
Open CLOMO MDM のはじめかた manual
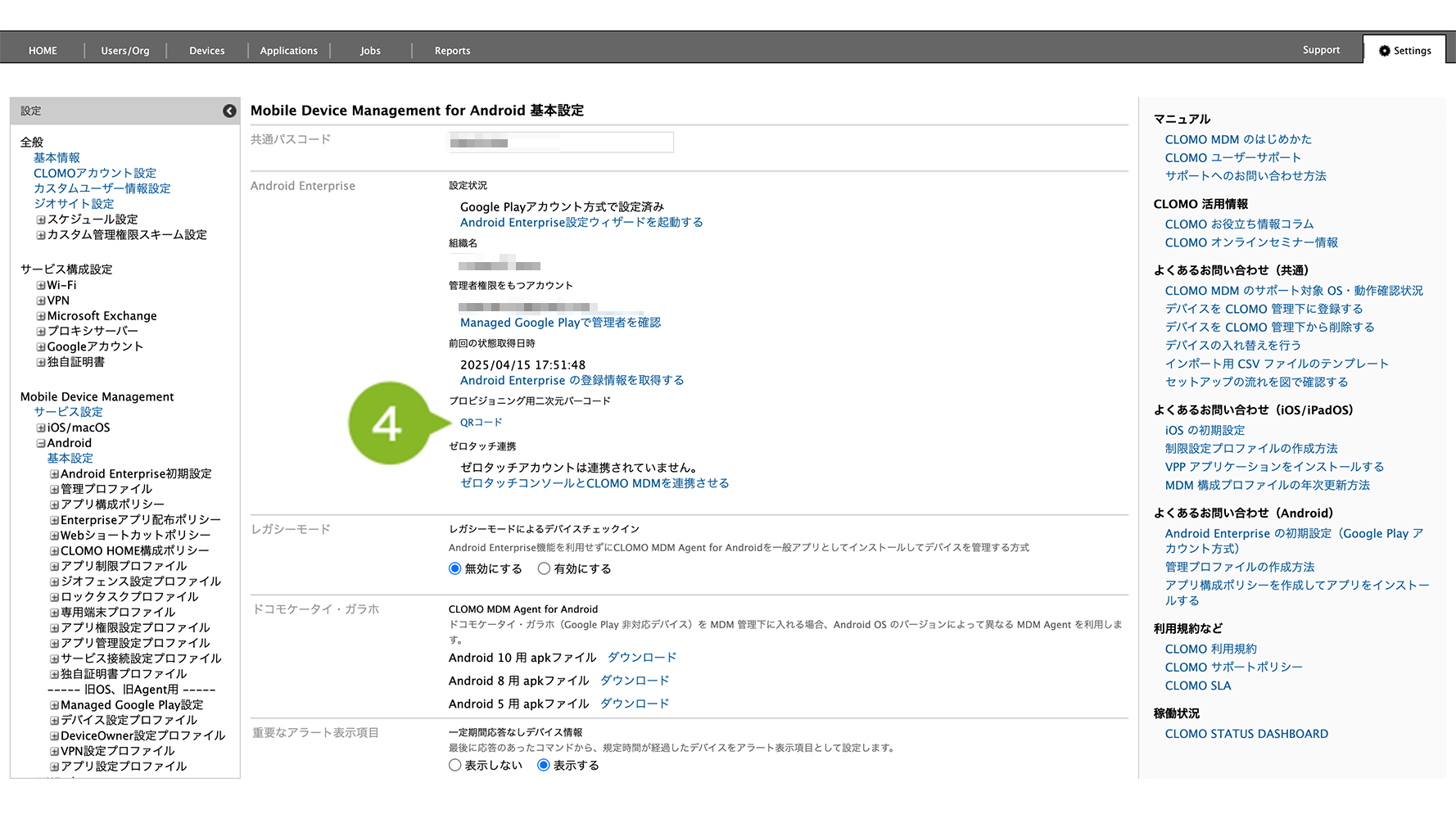point(1238,140)
